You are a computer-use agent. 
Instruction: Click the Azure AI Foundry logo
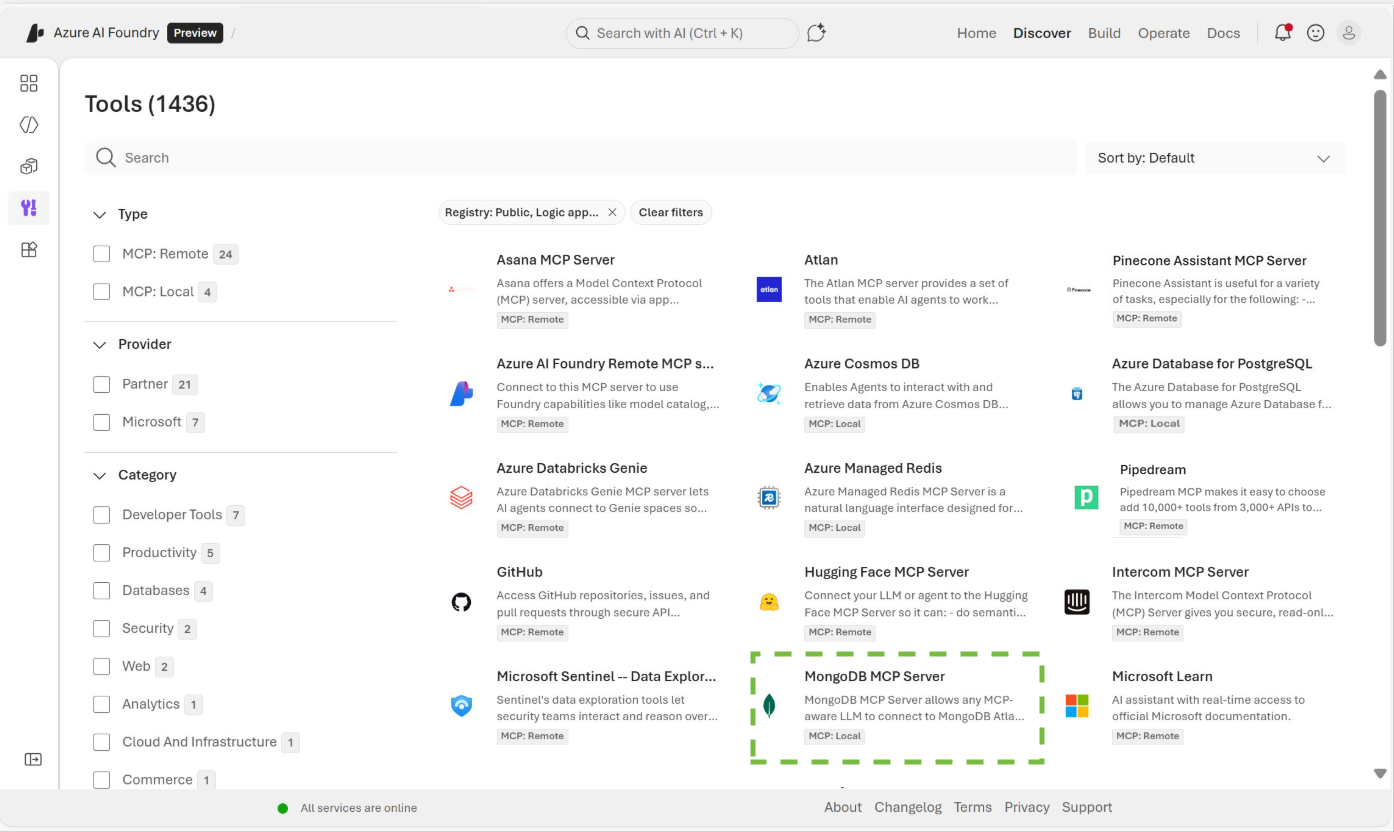tap(33, 31)
